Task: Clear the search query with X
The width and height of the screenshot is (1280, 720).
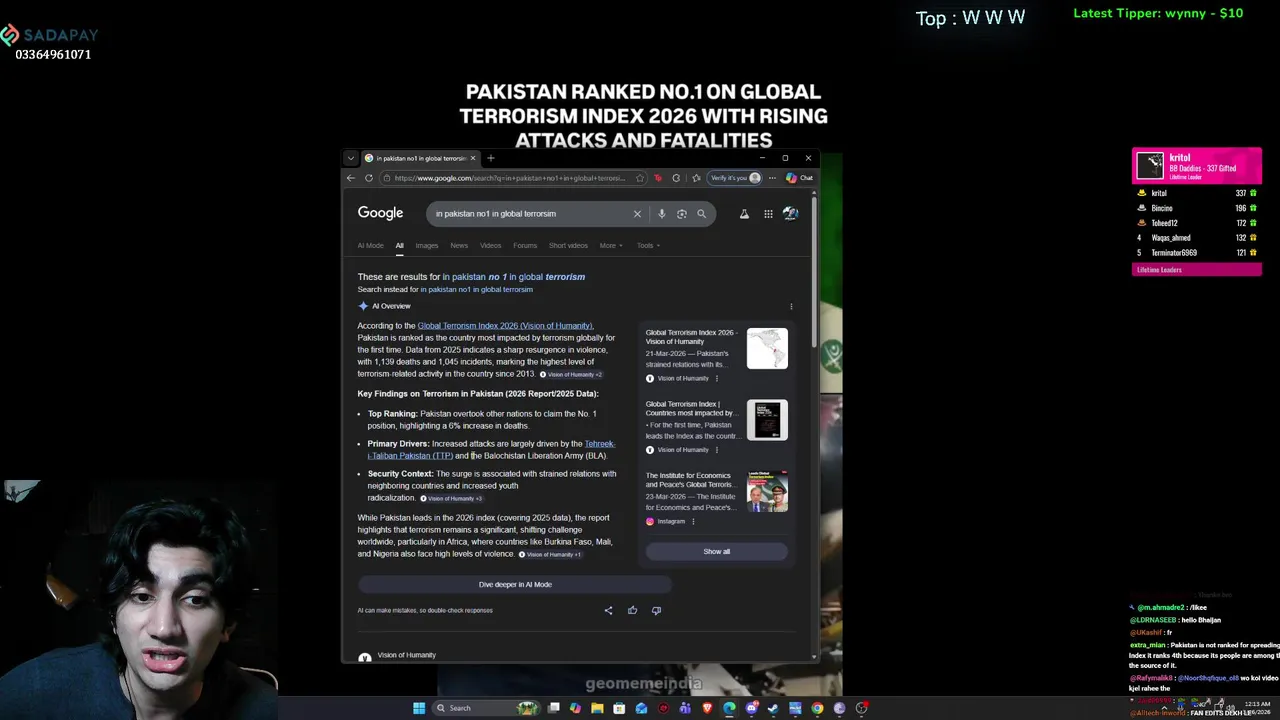Action: point(637,213)
